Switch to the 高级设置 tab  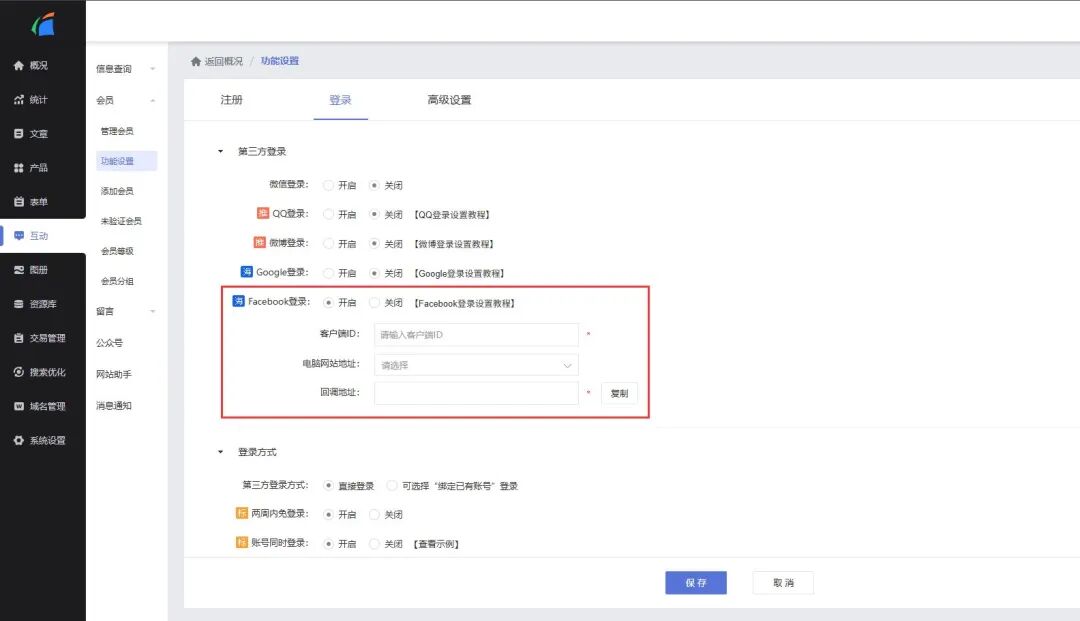449,100
